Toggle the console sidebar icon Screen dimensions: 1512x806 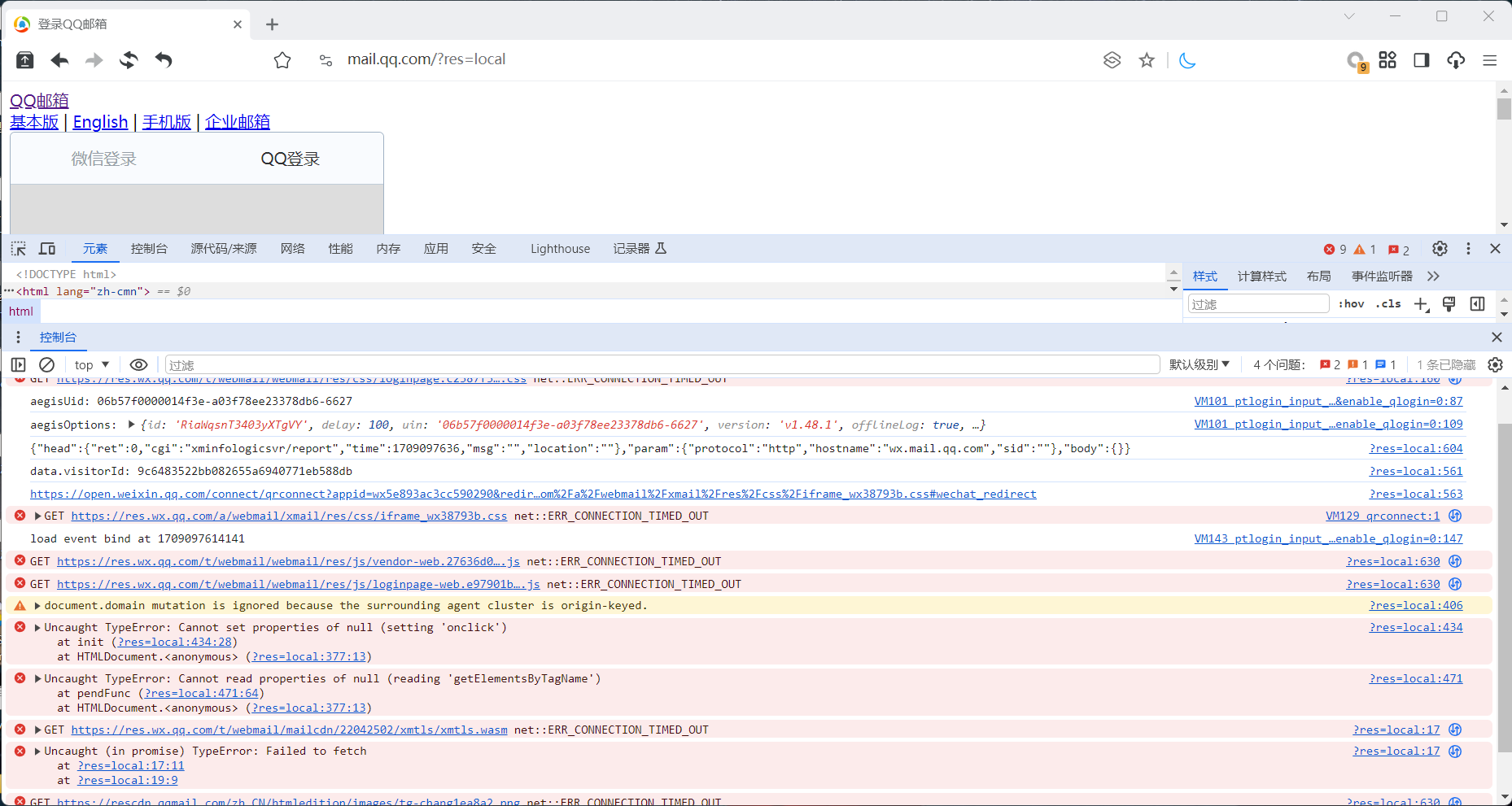[19, 365]
